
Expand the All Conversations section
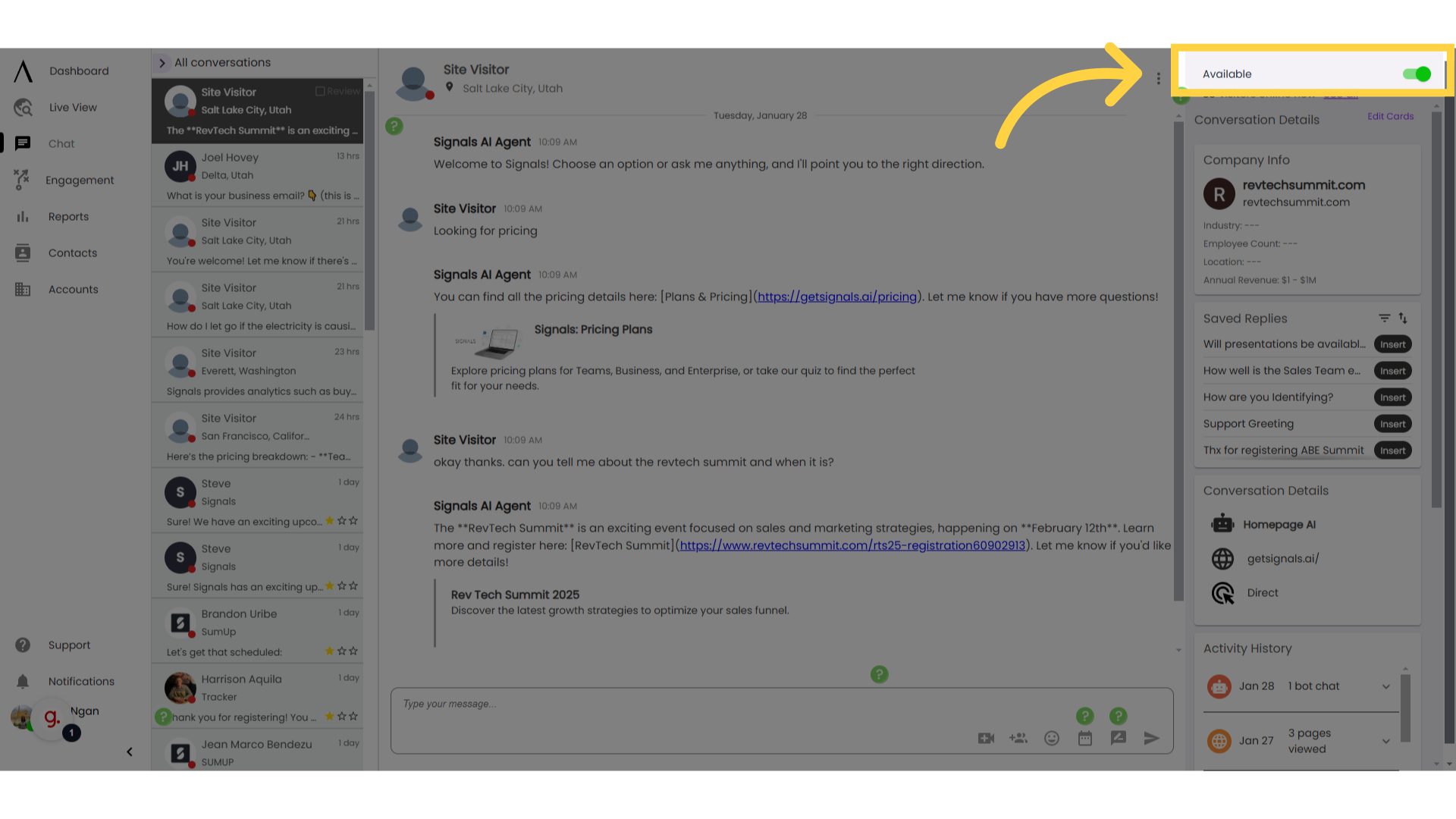[x=163, y=62]
